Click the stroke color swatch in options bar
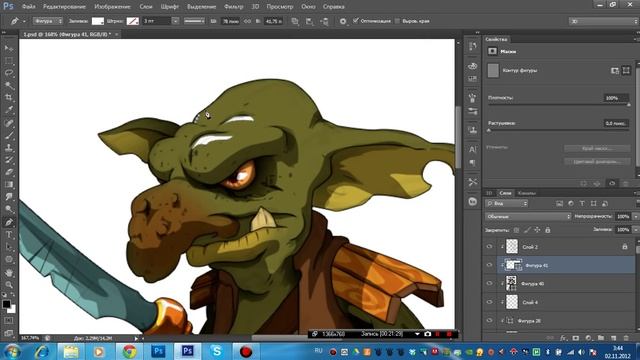The height and width of the screenshot is (360, 640). pos(133,21)
